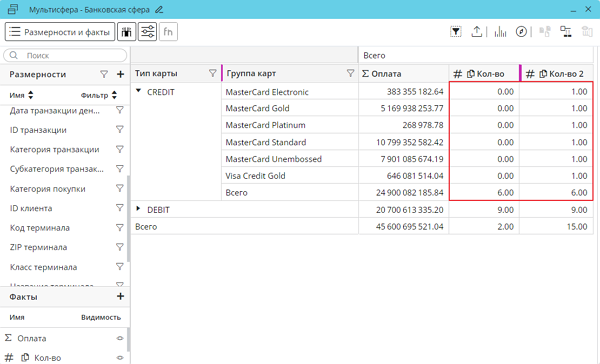This screenshot has width=600, height=364.
Task: Collapse the CREDIT row
Action: (x=139, y=91)
